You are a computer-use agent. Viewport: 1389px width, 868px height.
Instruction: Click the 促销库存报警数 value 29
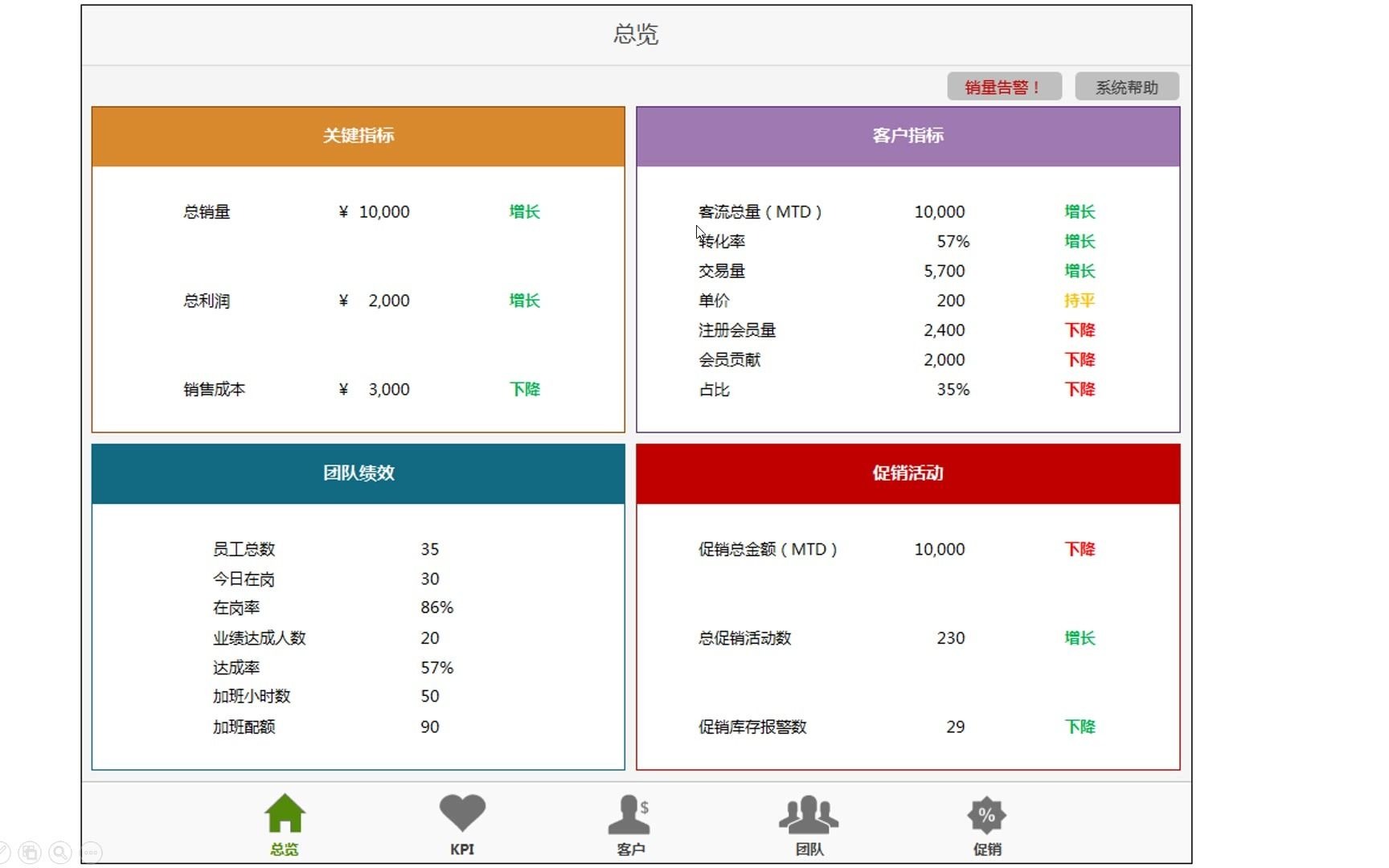(956, 727)
